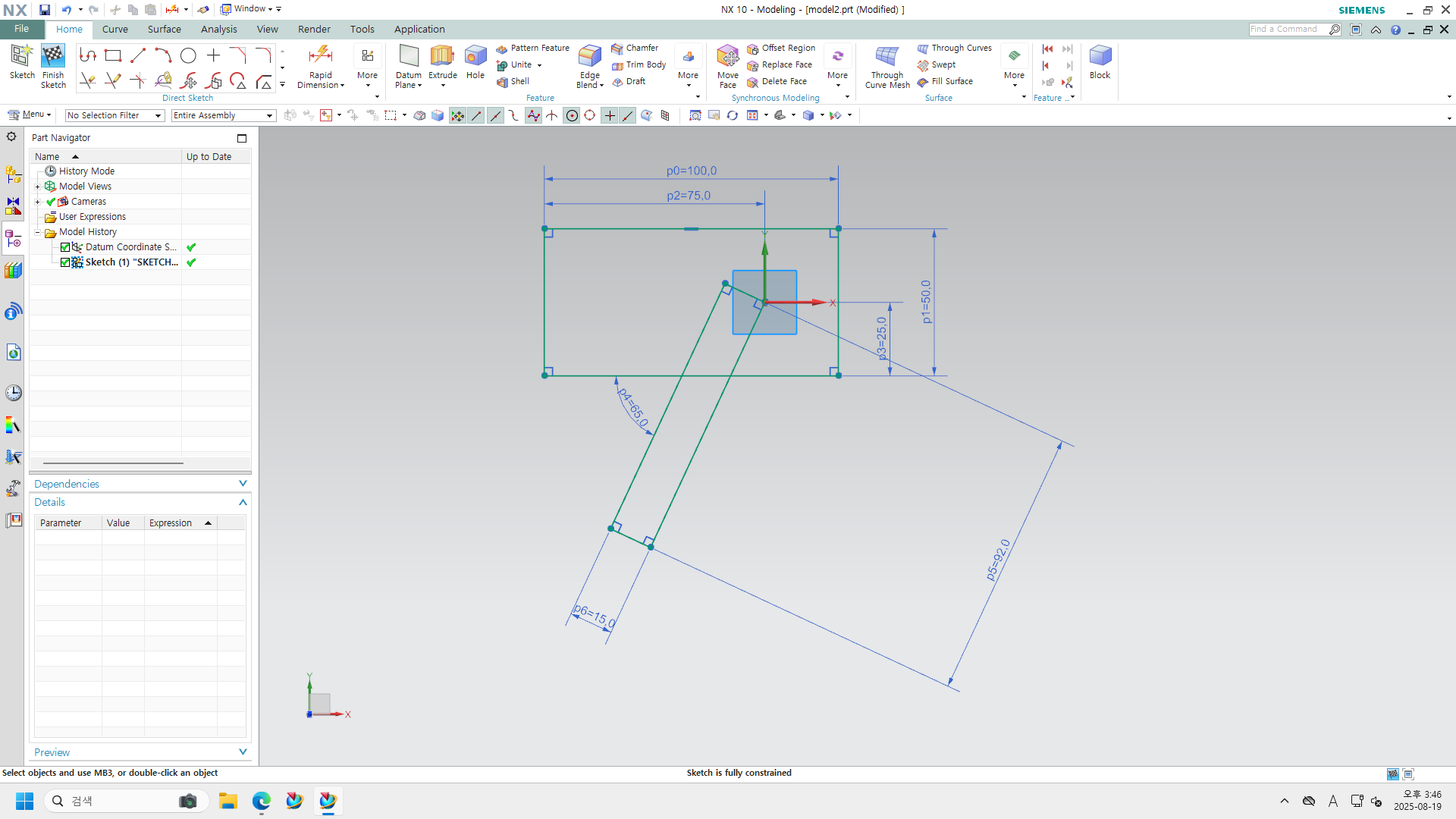Choose the Rectangle sketch tool
Viewport: 1456px width, 819px height.
(113, 55)
